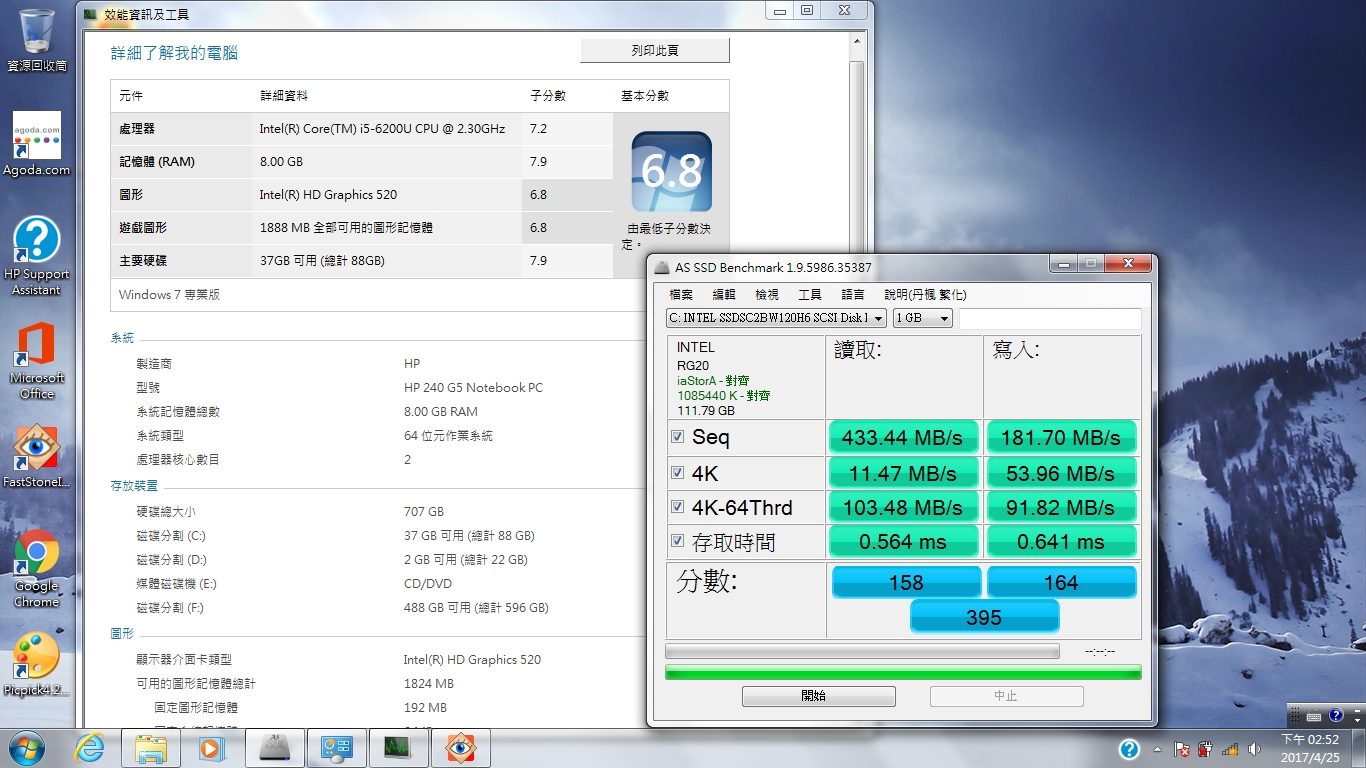
Task: Click the green progress bar in AS SSD
Action: click(903, 673)
